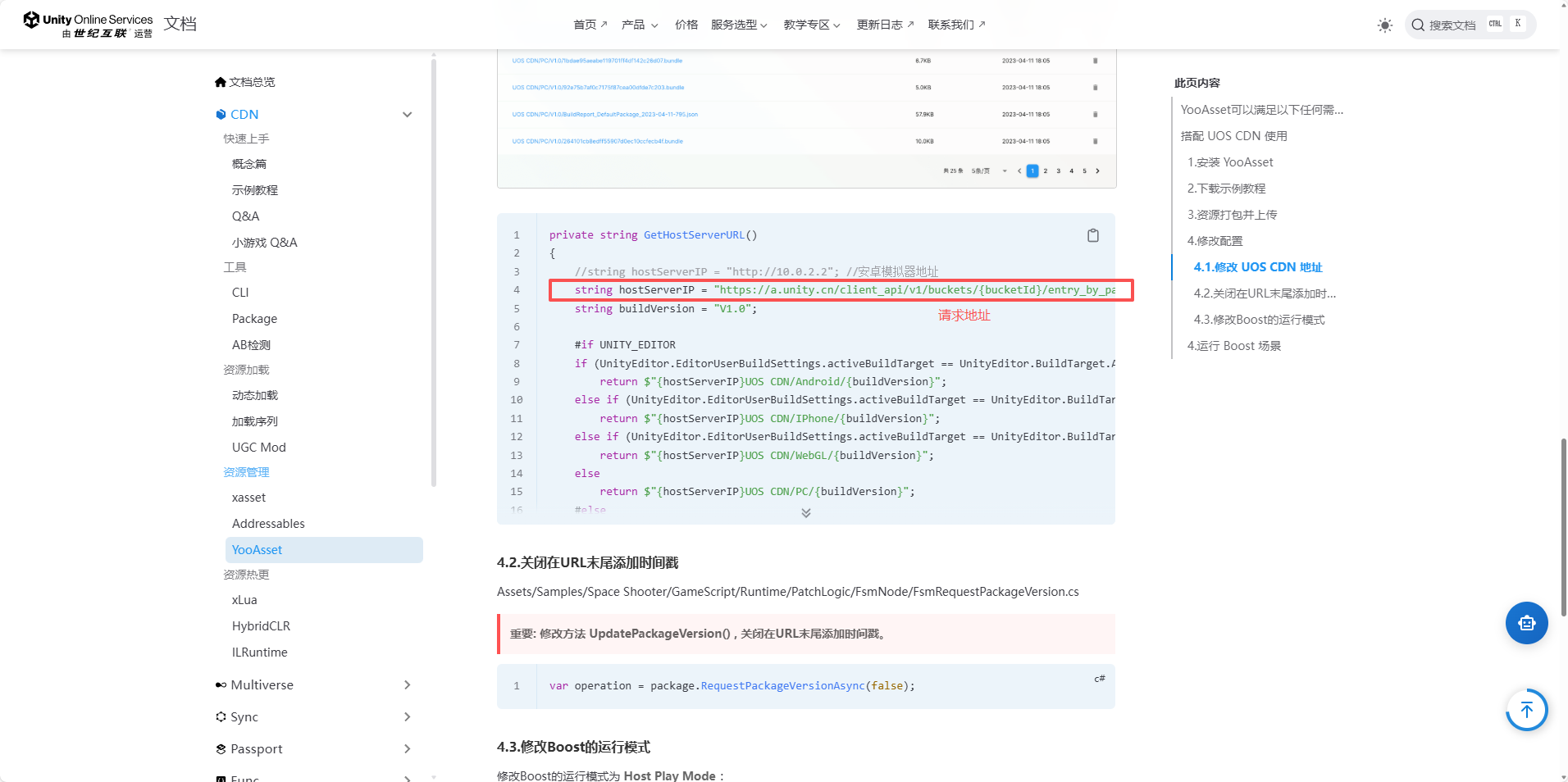
Task: Select the YooAsset sidebar item
Action: [x=324, y=550]
